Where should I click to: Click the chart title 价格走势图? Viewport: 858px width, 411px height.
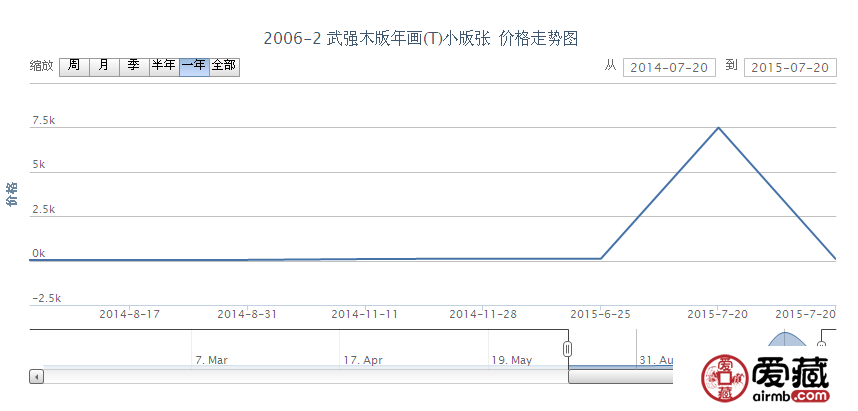click(538, 38)
